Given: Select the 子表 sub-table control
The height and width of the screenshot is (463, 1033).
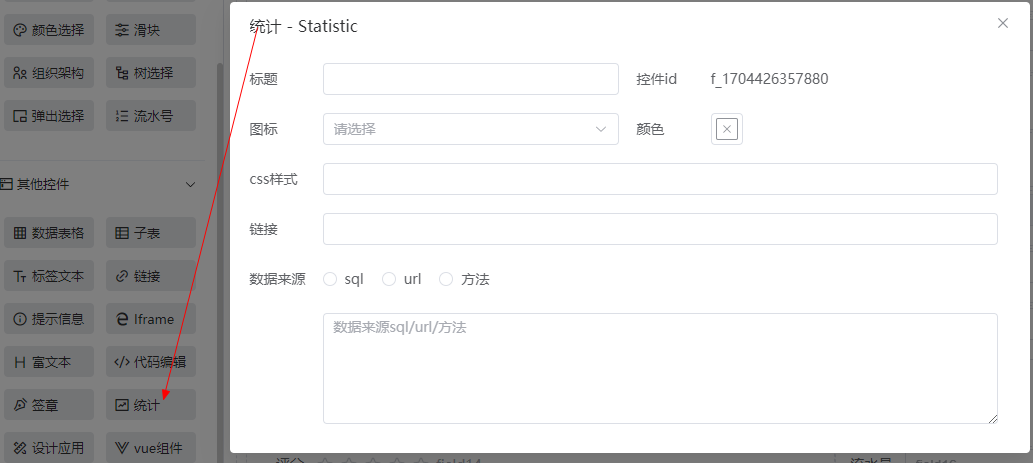Looking at the screenshot, I should coord(151,233).
